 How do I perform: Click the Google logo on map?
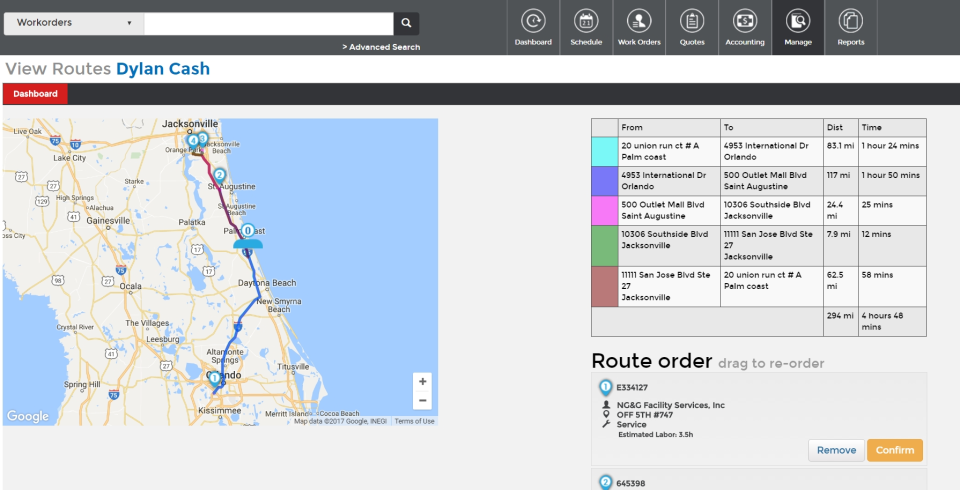(28, 416)
